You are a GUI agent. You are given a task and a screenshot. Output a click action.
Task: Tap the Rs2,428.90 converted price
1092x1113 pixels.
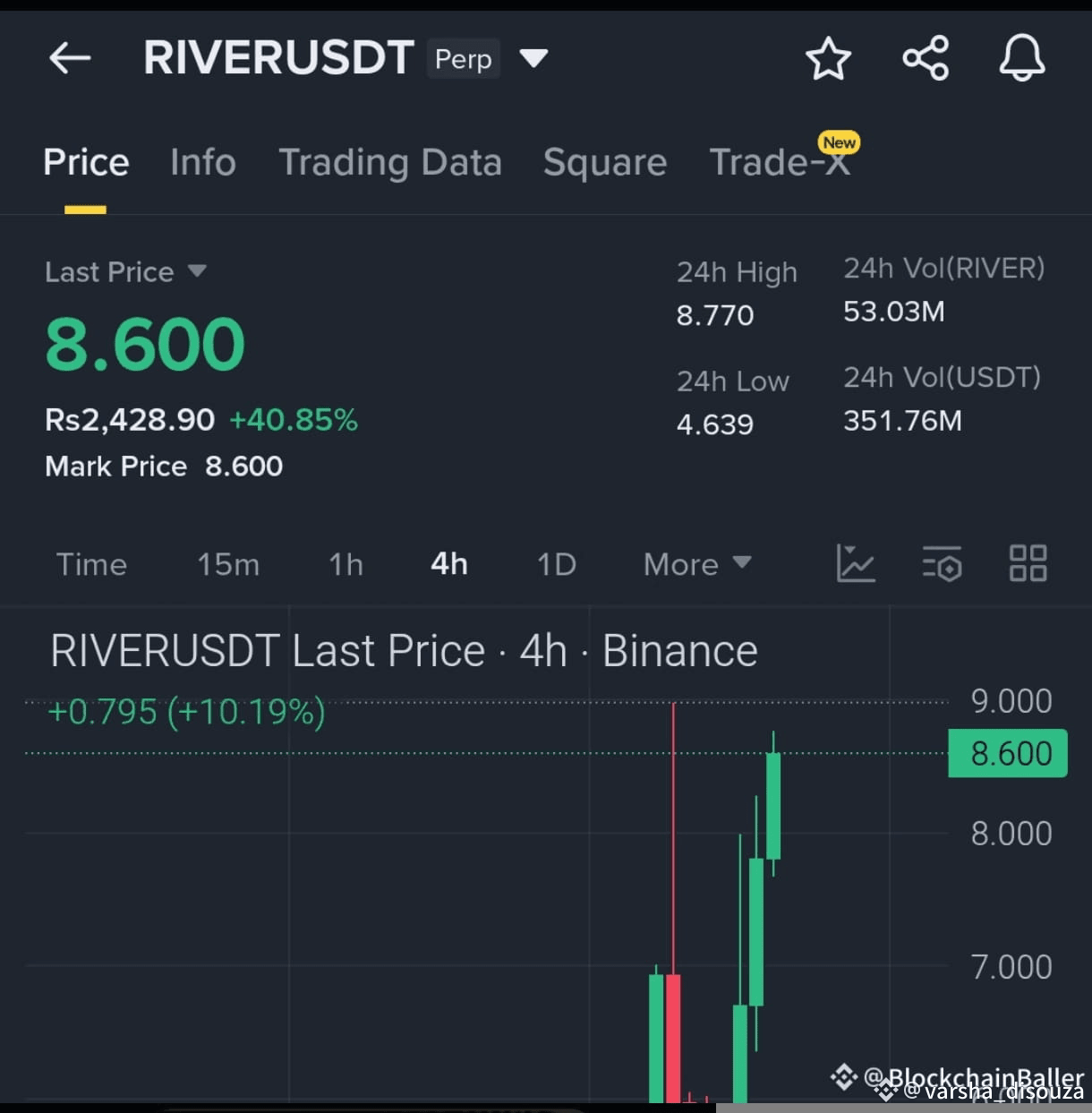[130, 419]
